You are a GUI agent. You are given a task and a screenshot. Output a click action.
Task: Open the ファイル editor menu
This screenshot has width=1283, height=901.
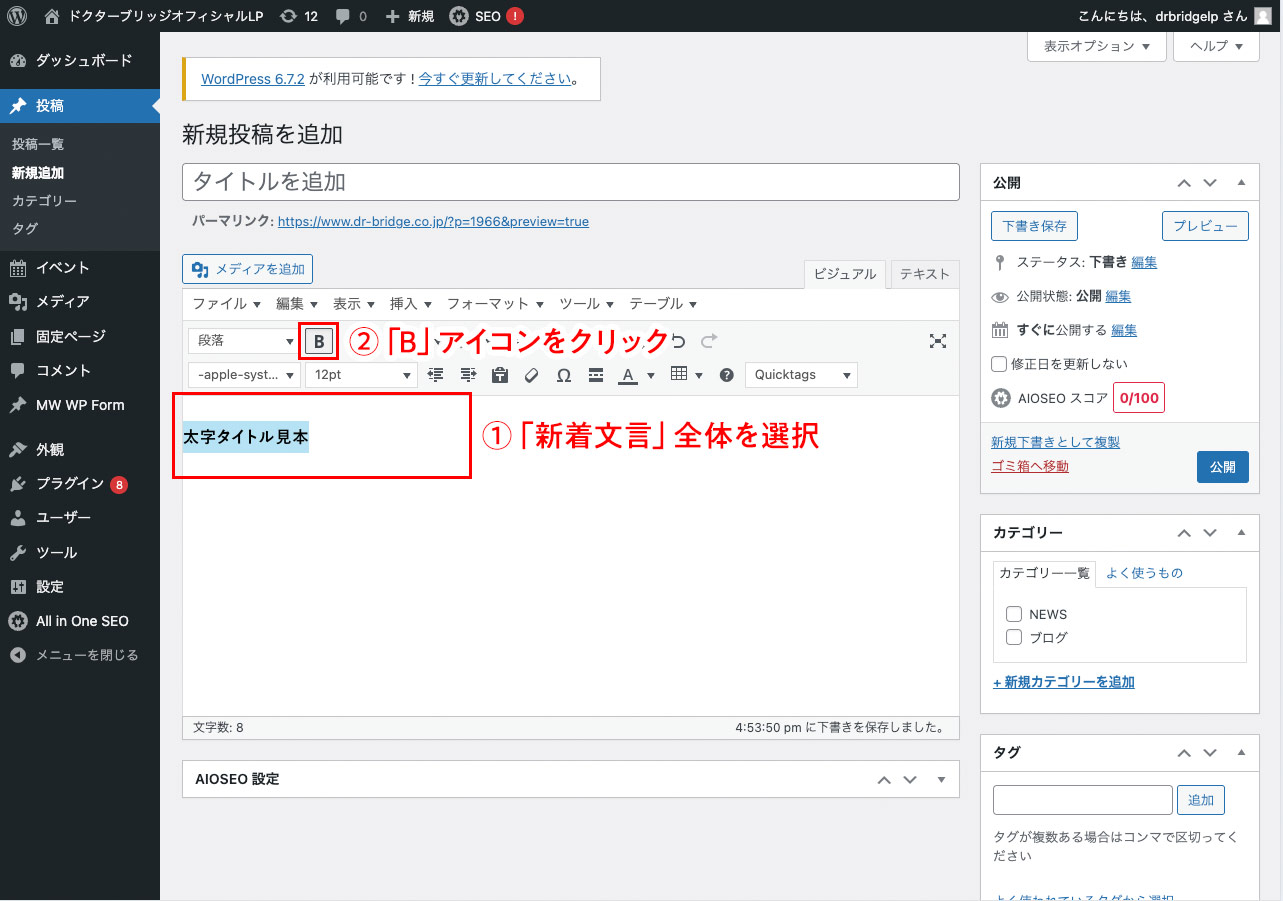point(226,304)
